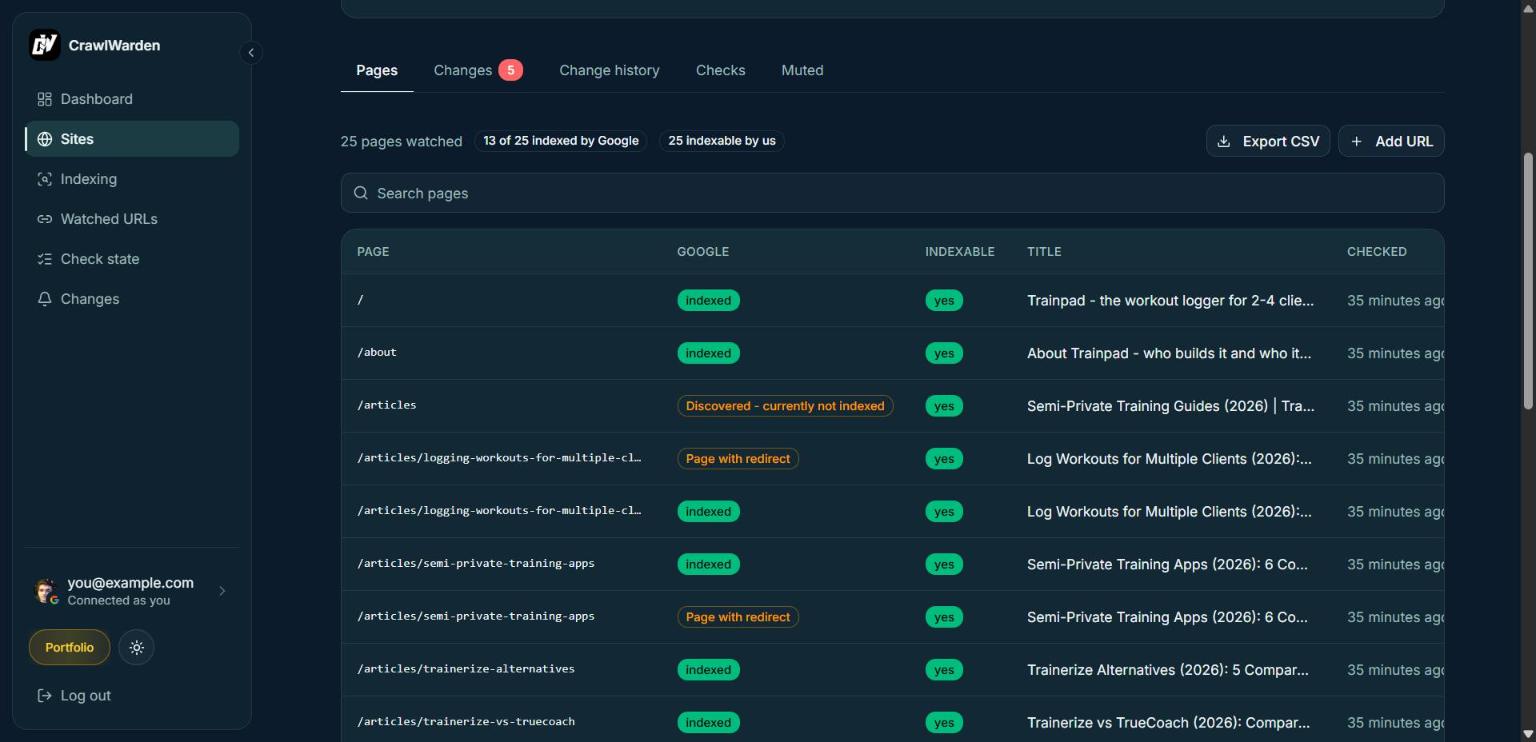Click the Export CSV button
This screenshot has height=742, width=1536.
[x=1268, y=141]
